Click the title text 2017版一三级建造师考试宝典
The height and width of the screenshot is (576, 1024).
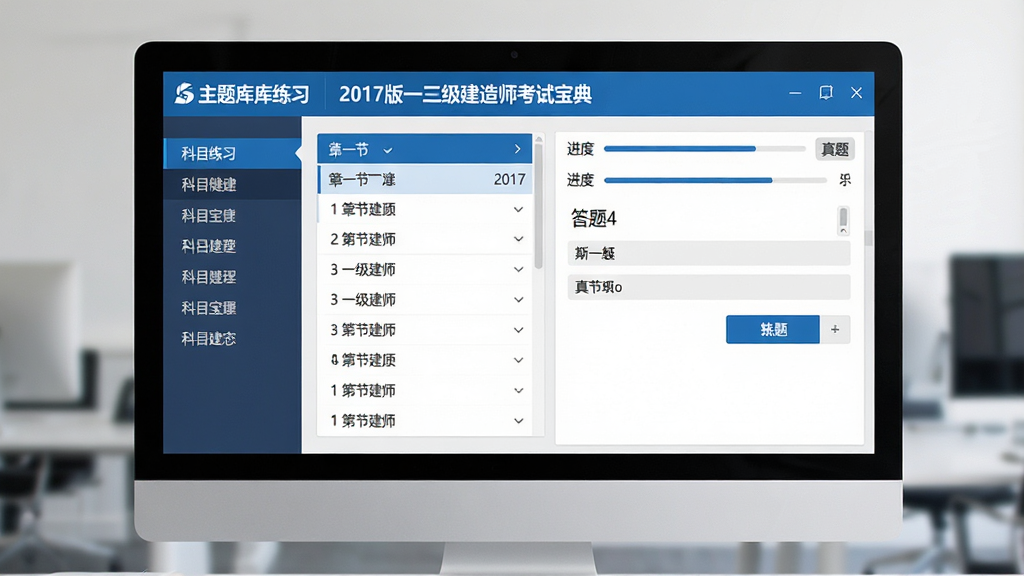465,95
